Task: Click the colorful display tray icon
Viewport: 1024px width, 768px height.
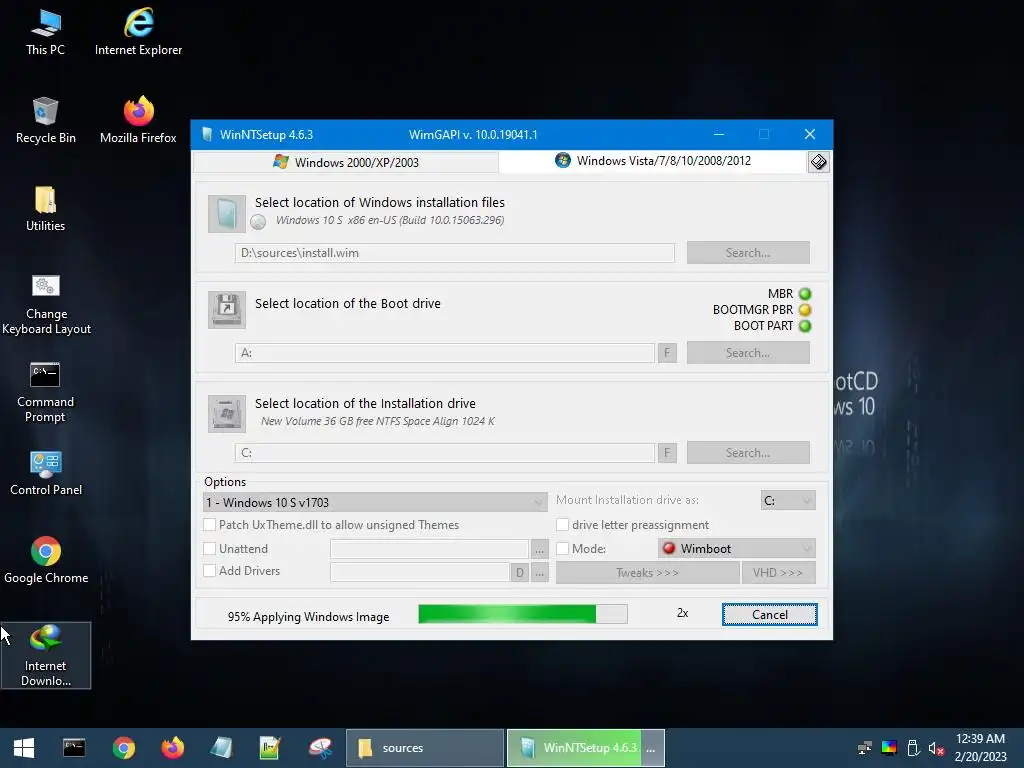Action: click(x=889, y=748)
